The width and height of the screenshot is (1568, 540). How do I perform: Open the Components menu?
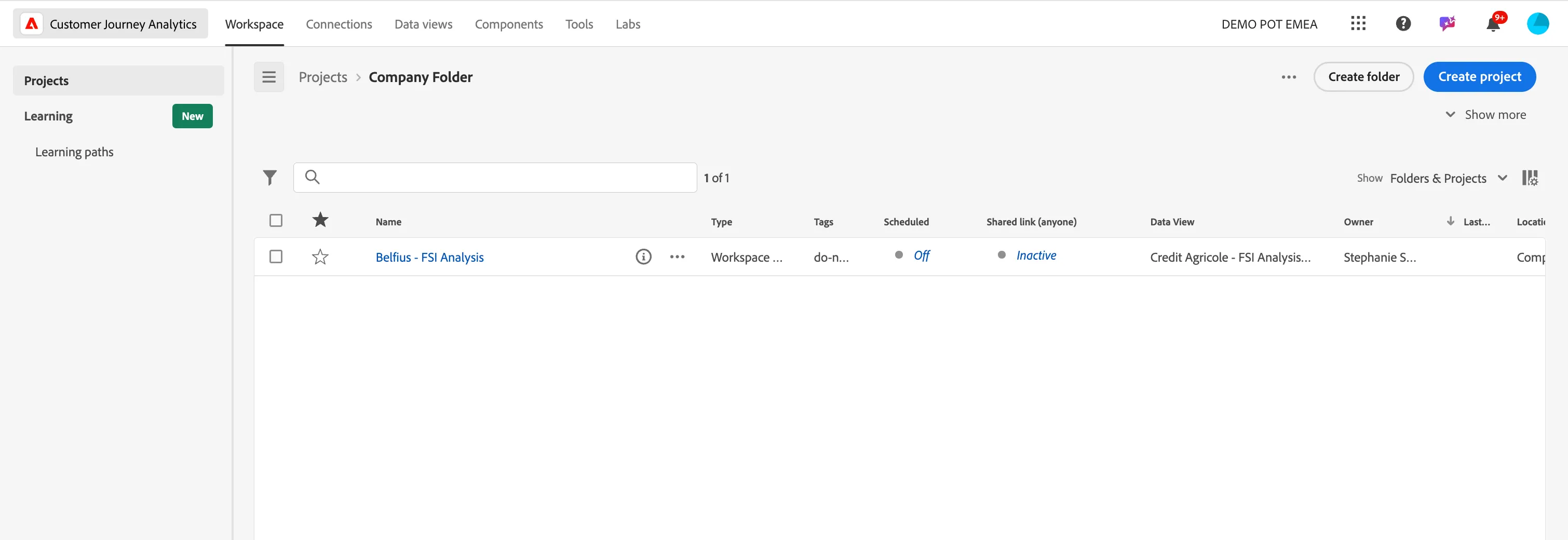pyautogui.click(x=509, y=24)
